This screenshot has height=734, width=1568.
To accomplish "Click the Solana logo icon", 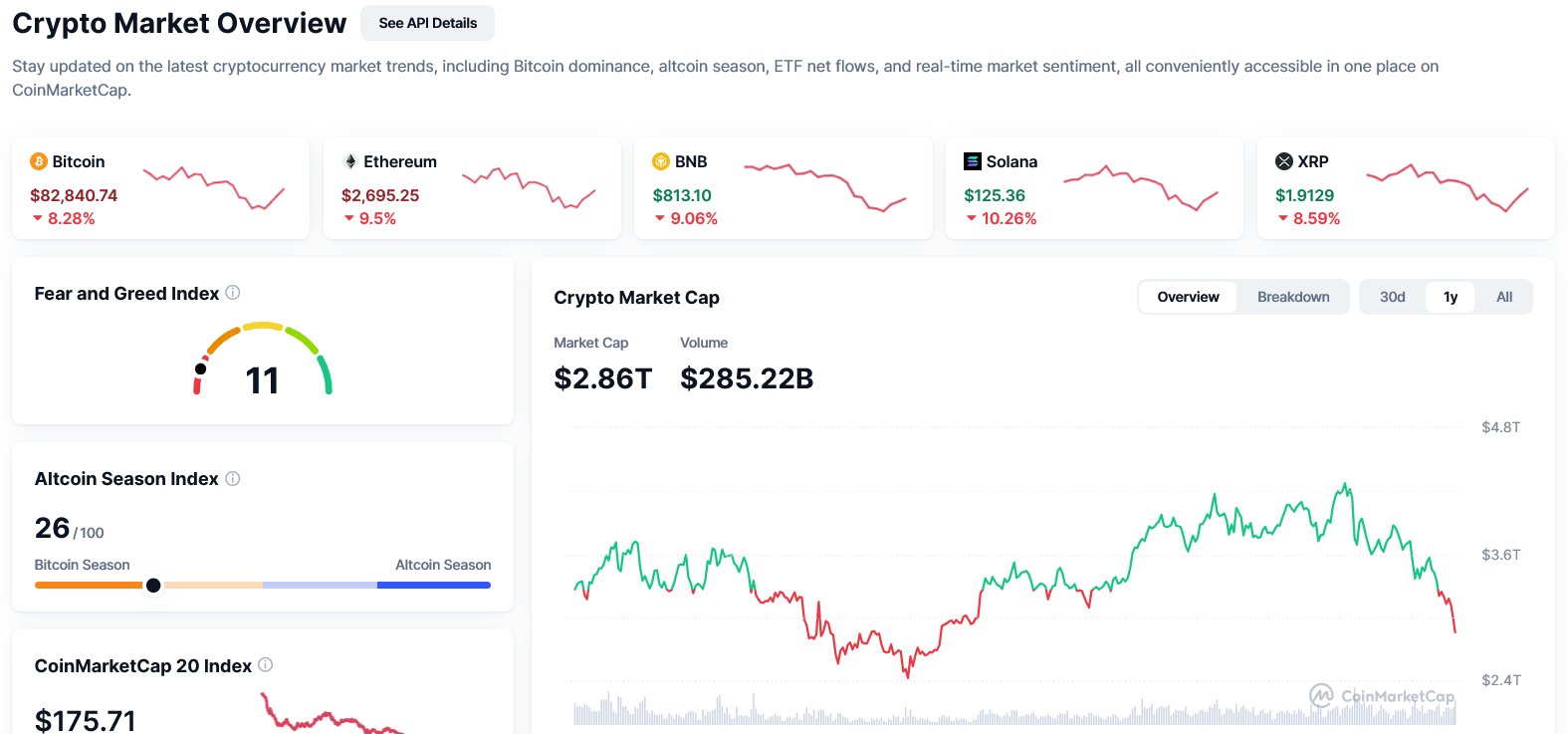I will tap(973, 161).
